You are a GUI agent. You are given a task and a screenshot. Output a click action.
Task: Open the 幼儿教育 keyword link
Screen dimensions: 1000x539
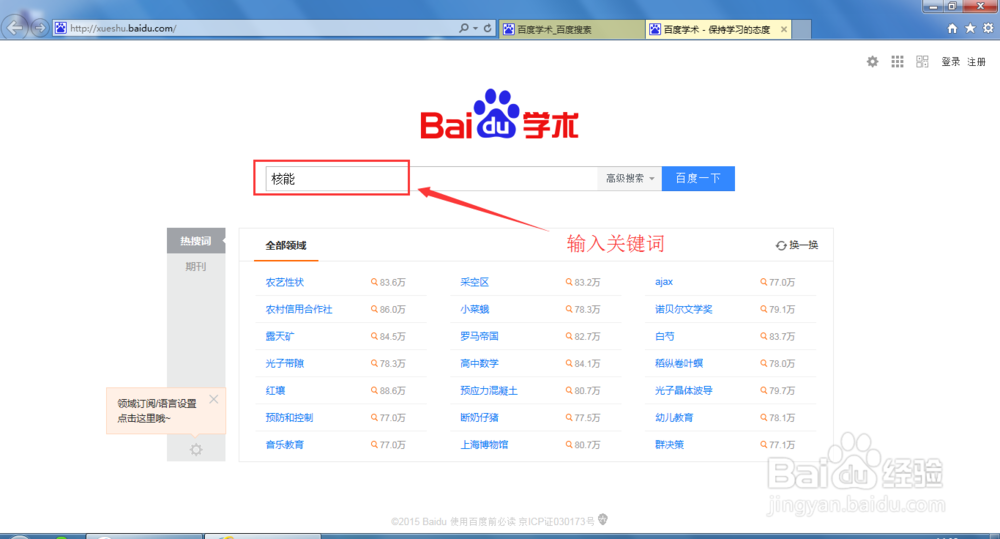tap(673, 417)
